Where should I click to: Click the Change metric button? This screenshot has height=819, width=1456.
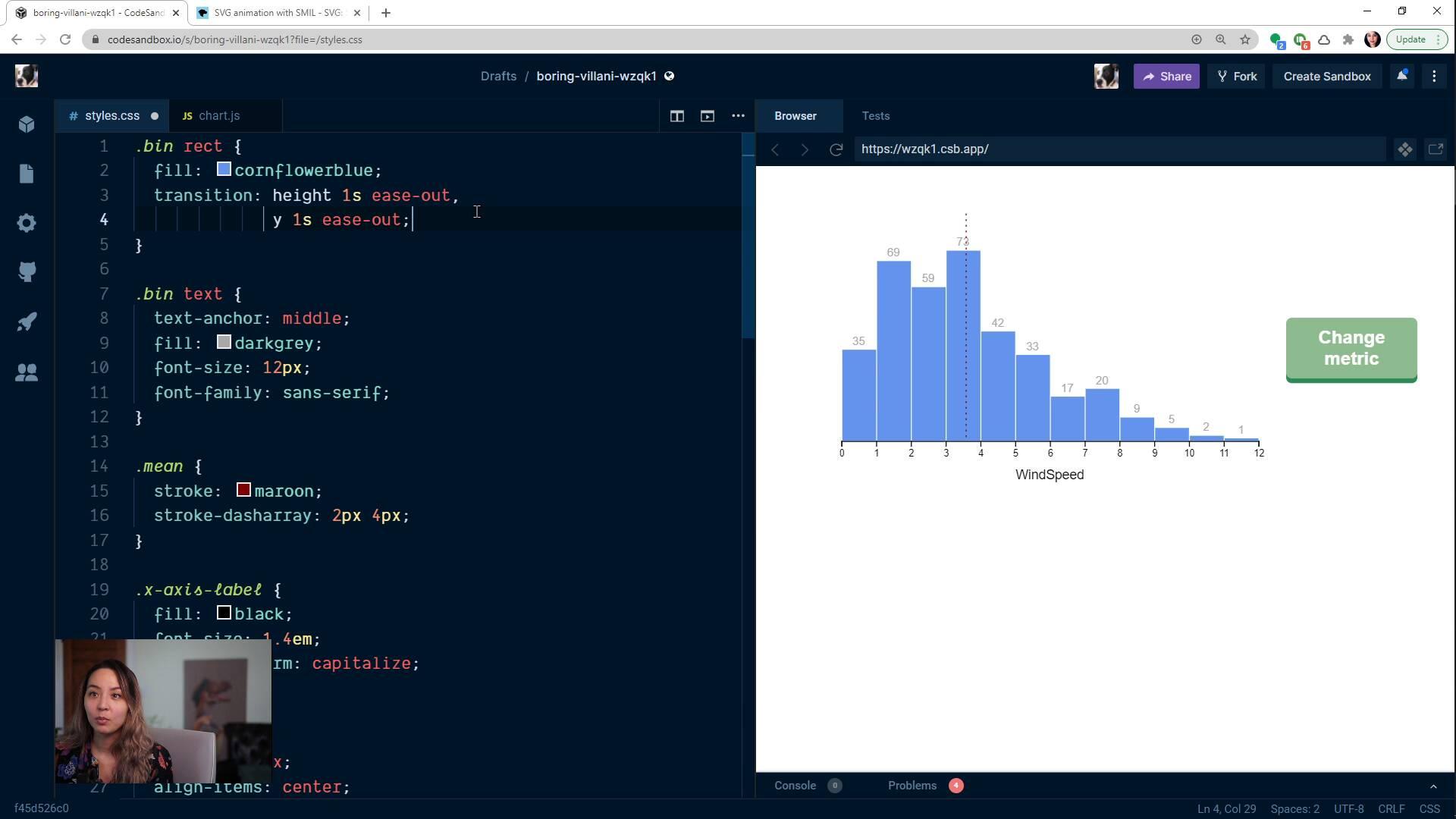[1351, 349]
